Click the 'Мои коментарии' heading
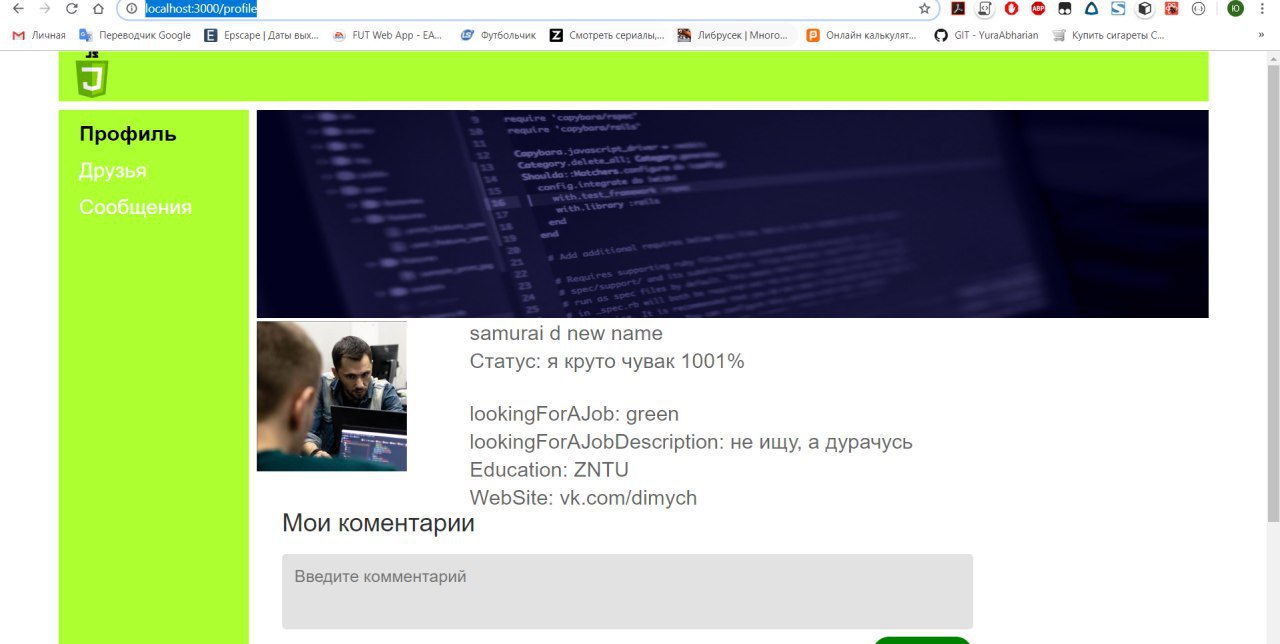 pyautogui.click(x=378, y=523)
